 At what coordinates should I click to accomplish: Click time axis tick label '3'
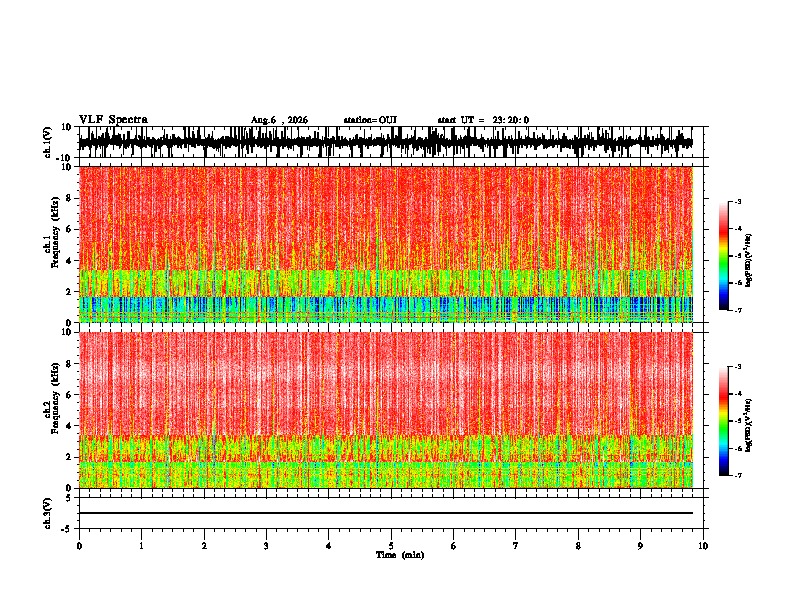coord(266,546)
